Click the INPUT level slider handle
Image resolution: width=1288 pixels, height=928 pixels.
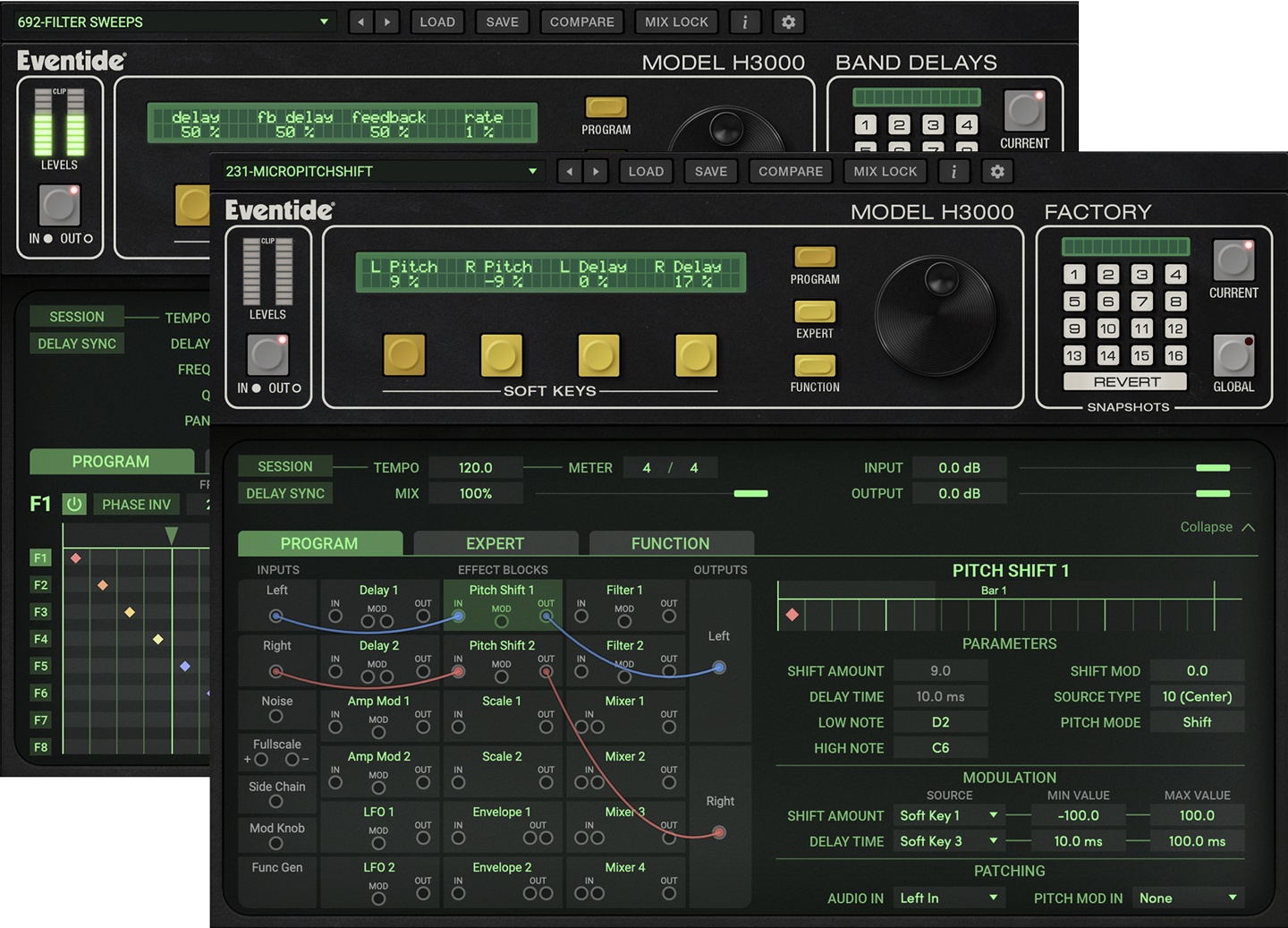(x=1213, y=467)
